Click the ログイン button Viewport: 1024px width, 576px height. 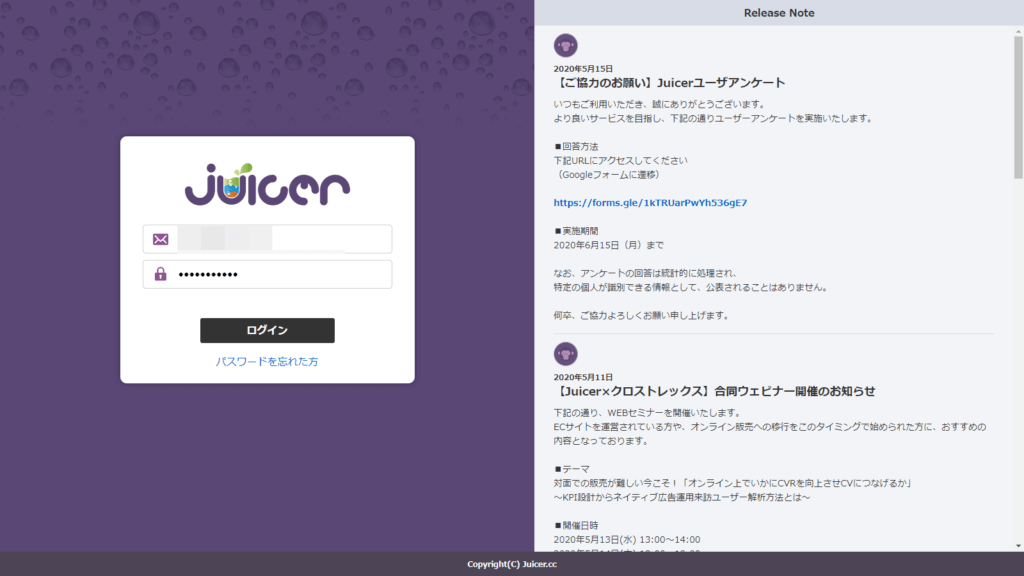click(267, 330)
